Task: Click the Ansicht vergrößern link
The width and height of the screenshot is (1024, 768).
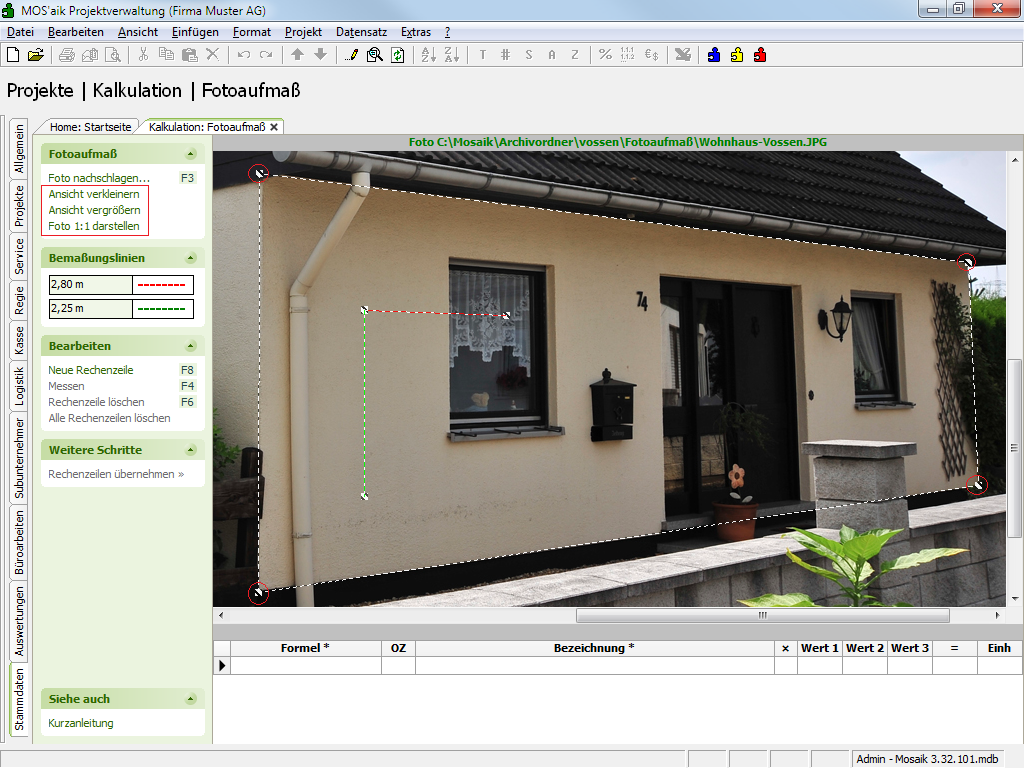Action: (94, 210)
